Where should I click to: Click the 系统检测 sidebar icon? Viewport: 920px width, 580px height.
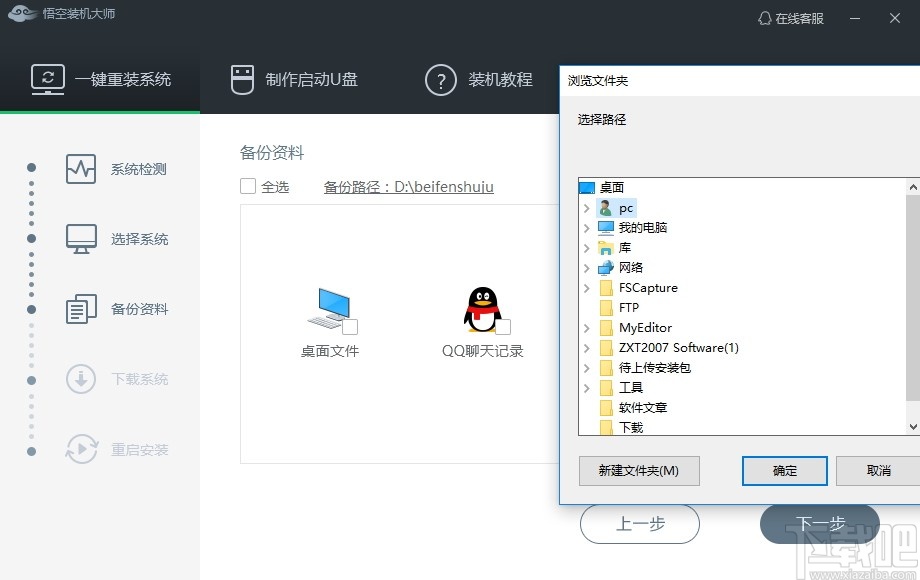pyautogui.click(x=80, y=169)
